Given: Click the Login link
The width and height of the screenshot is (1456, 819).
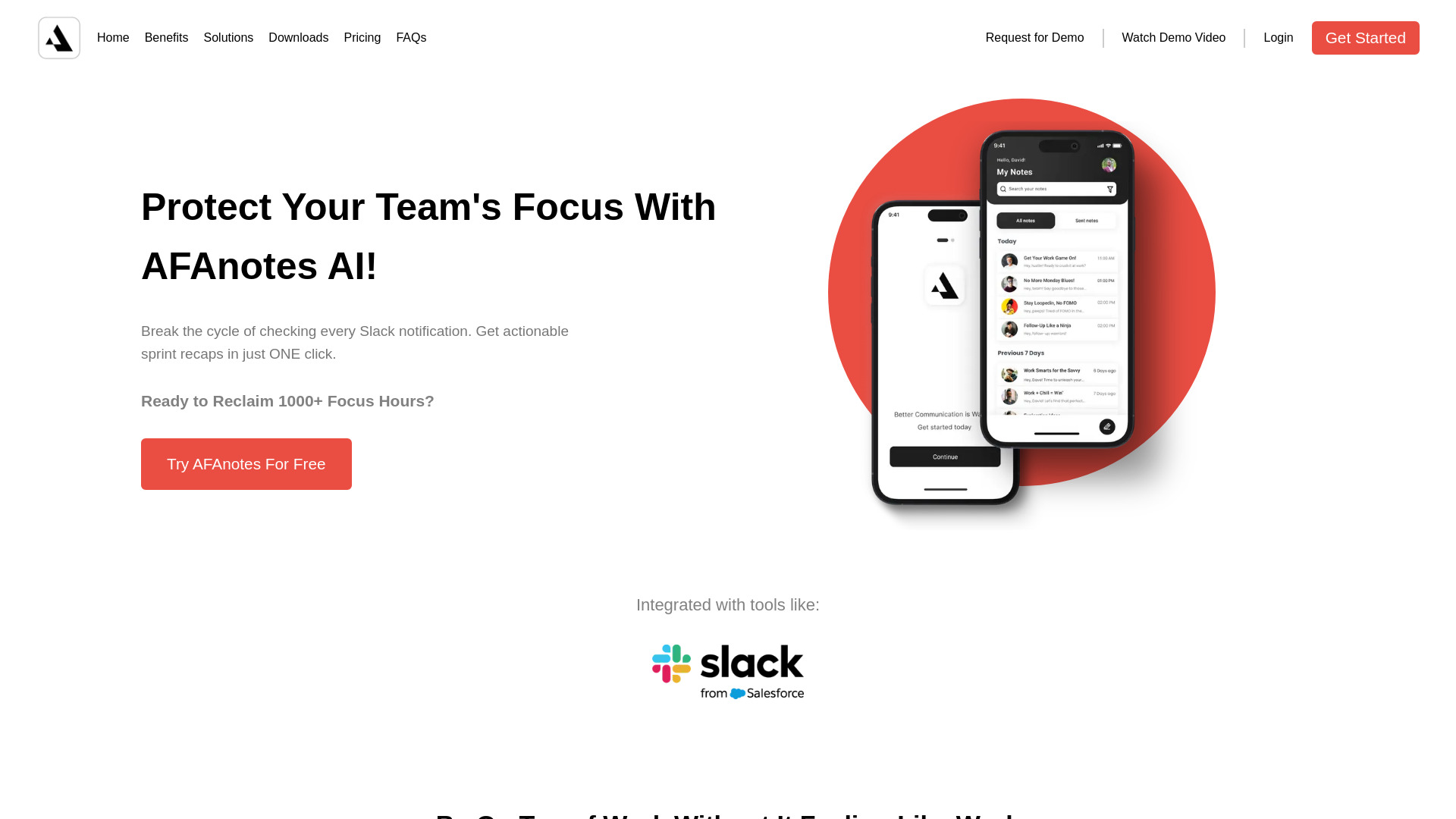Looking at the screenshot, I should [1278, 37].
